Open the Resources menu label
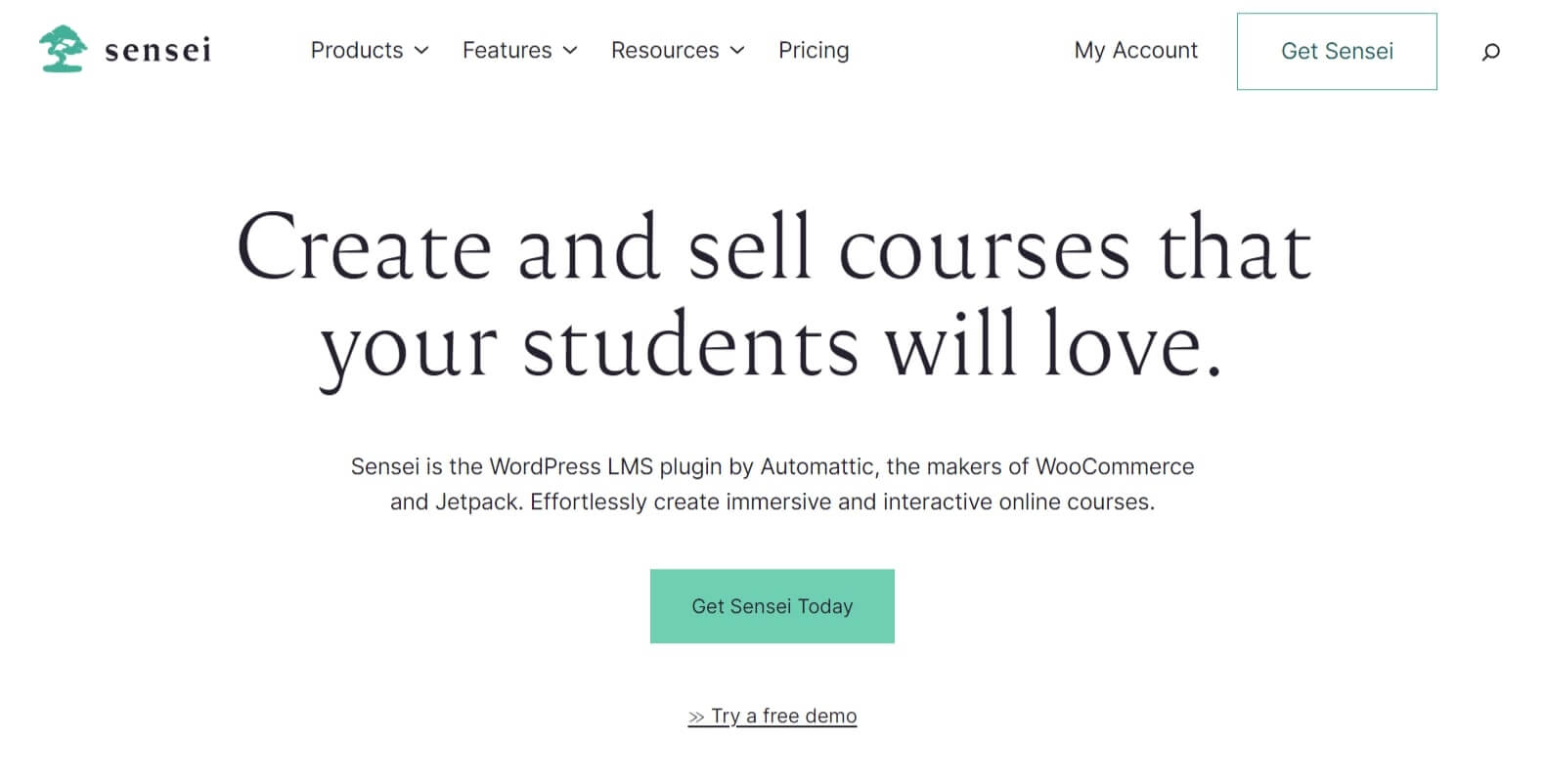Viewport: 1545px width, 784px height. point(665,50)
